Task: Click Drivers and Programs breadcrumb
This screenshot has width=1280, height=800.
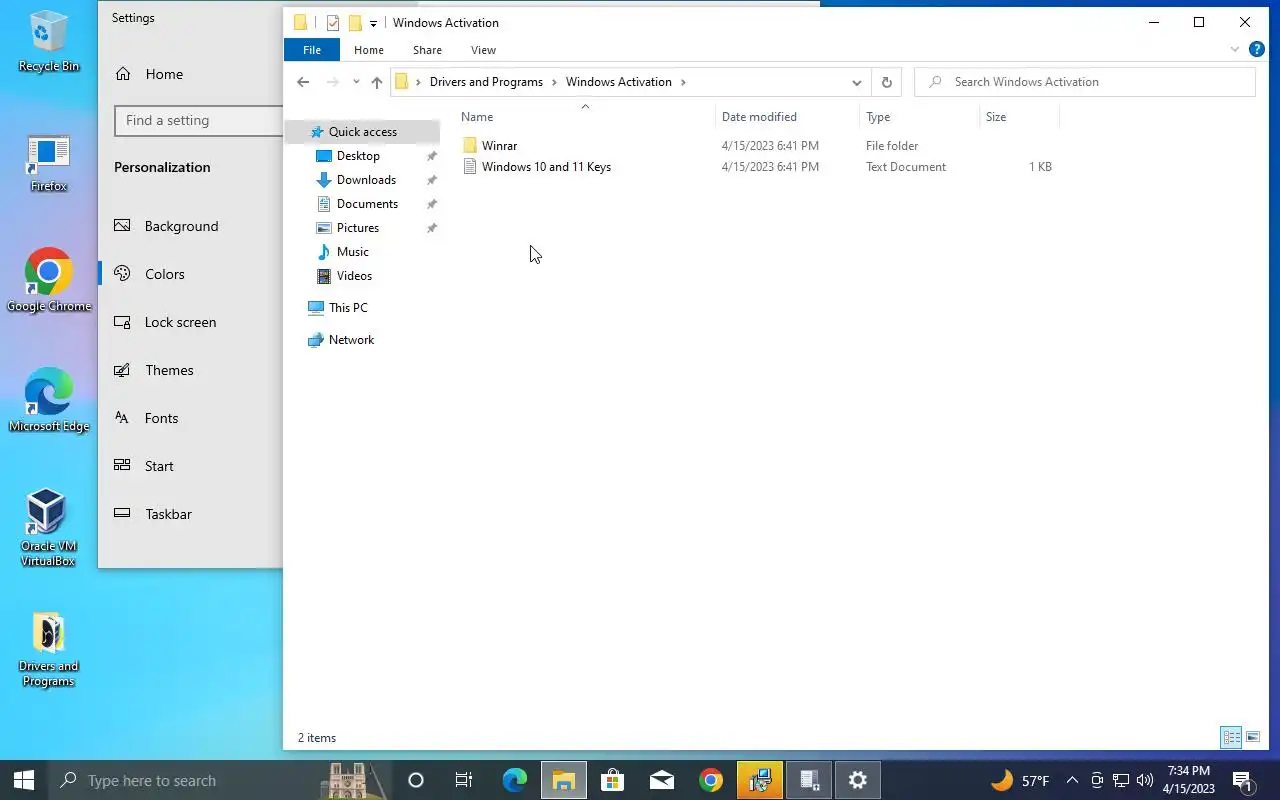Action: point(486,82)
